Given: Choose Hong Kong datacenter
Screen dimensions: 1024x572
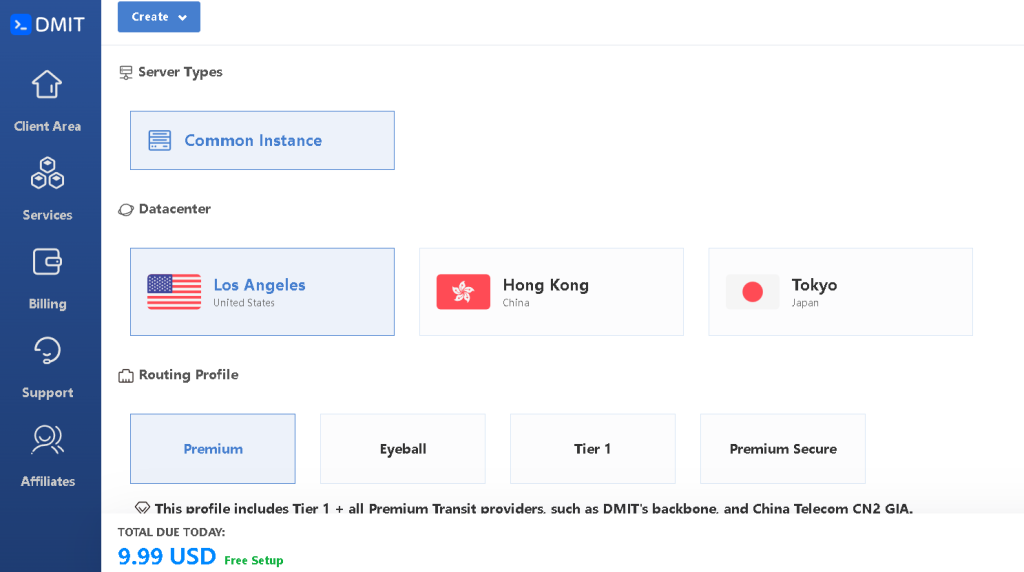Looking at the screenshot, I should (x=551, y=292).
